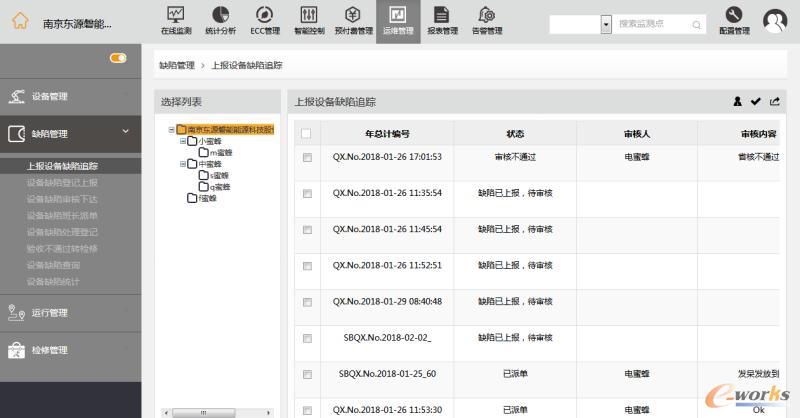Click the export share icon

(774, 101)
